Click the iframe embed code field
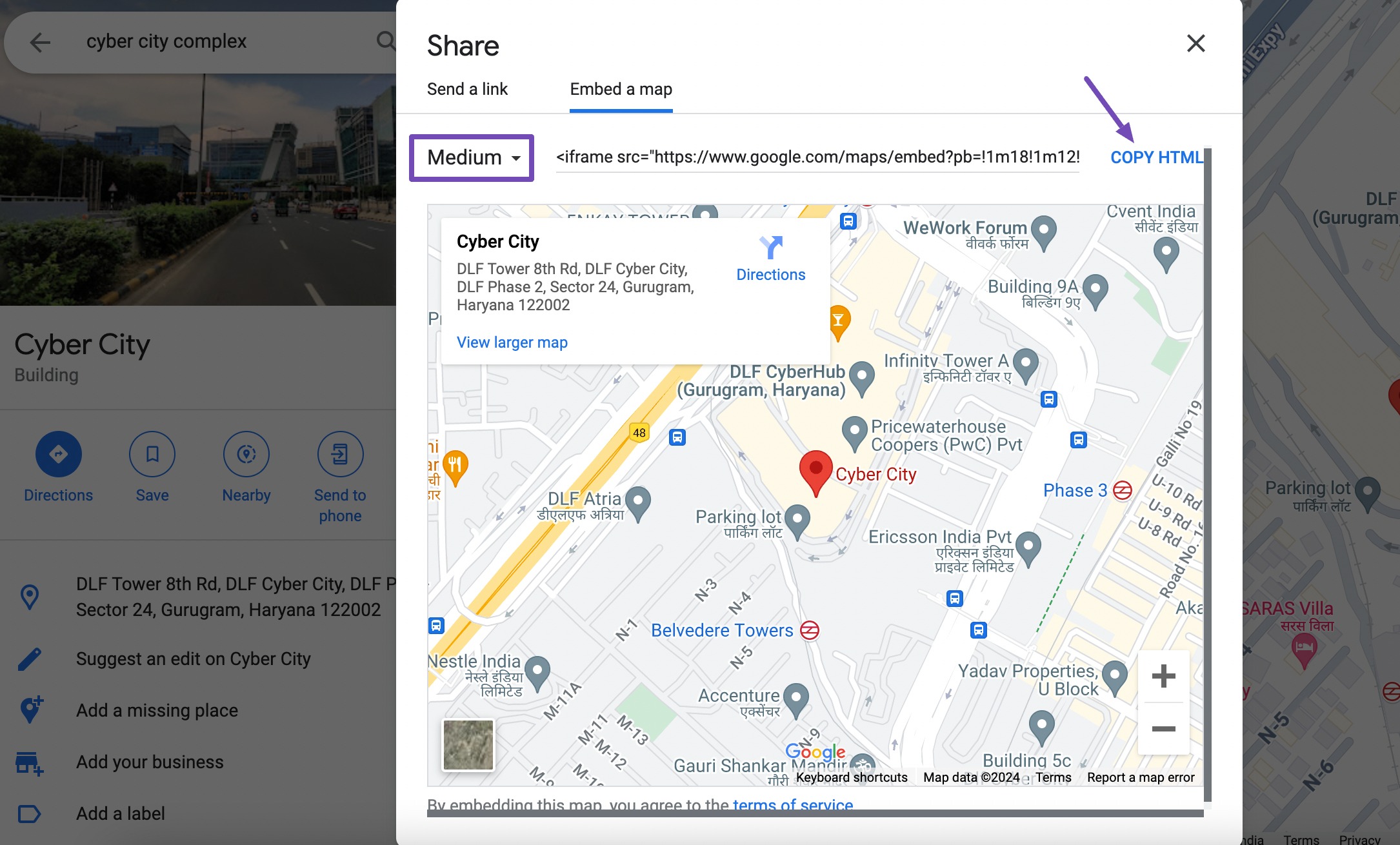 pos(817,157)
